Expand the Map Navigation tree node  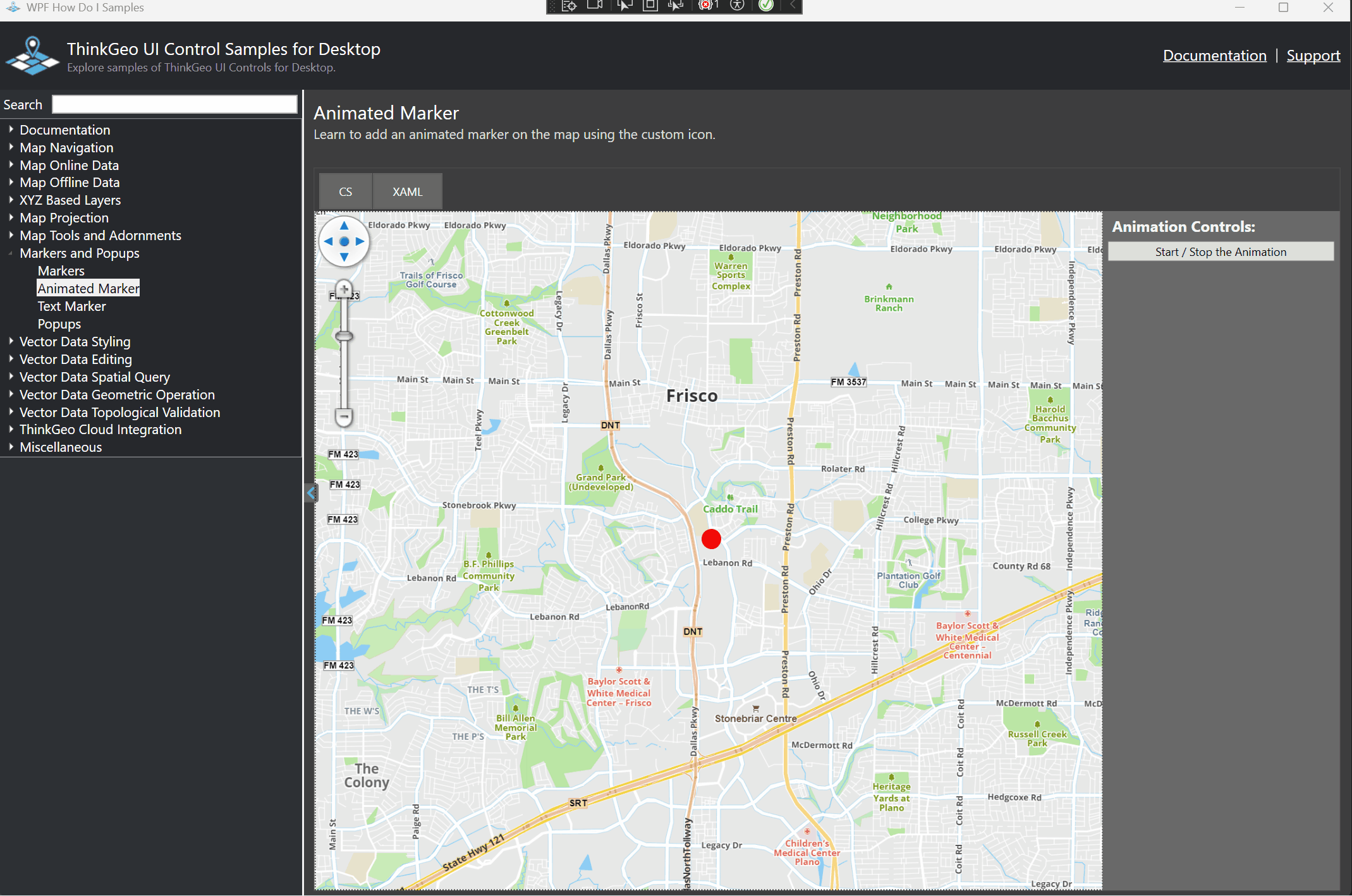[x=11, y=147]
